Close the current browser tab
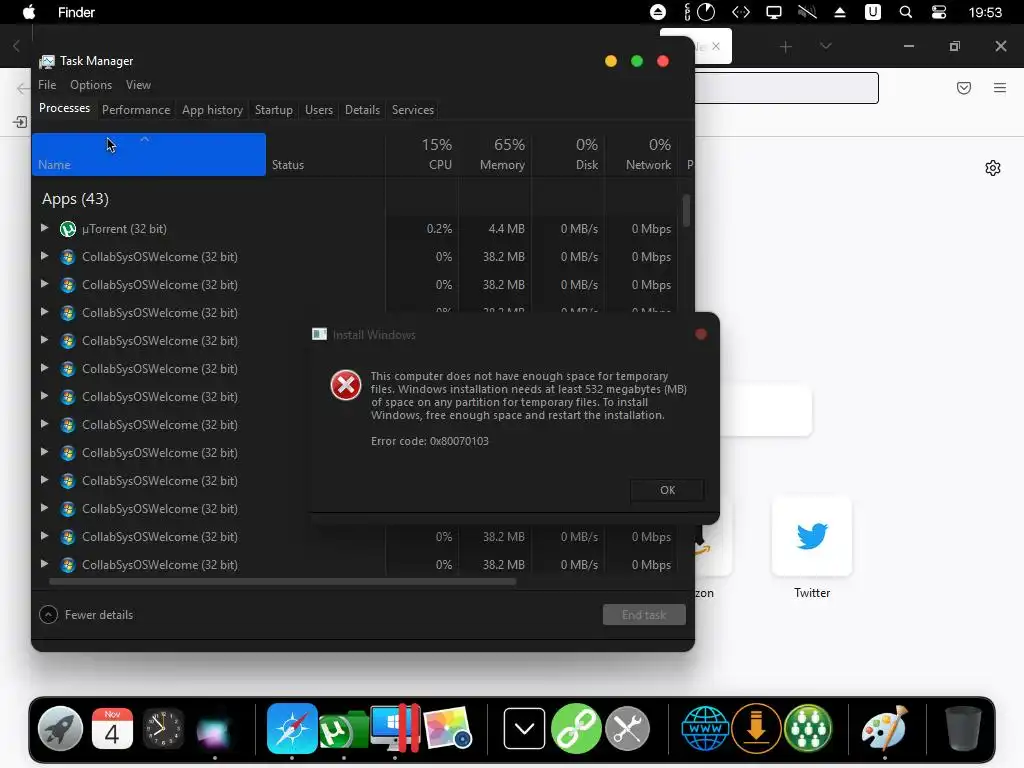This screenshot has width=1024, height=768. coord(716,46)
